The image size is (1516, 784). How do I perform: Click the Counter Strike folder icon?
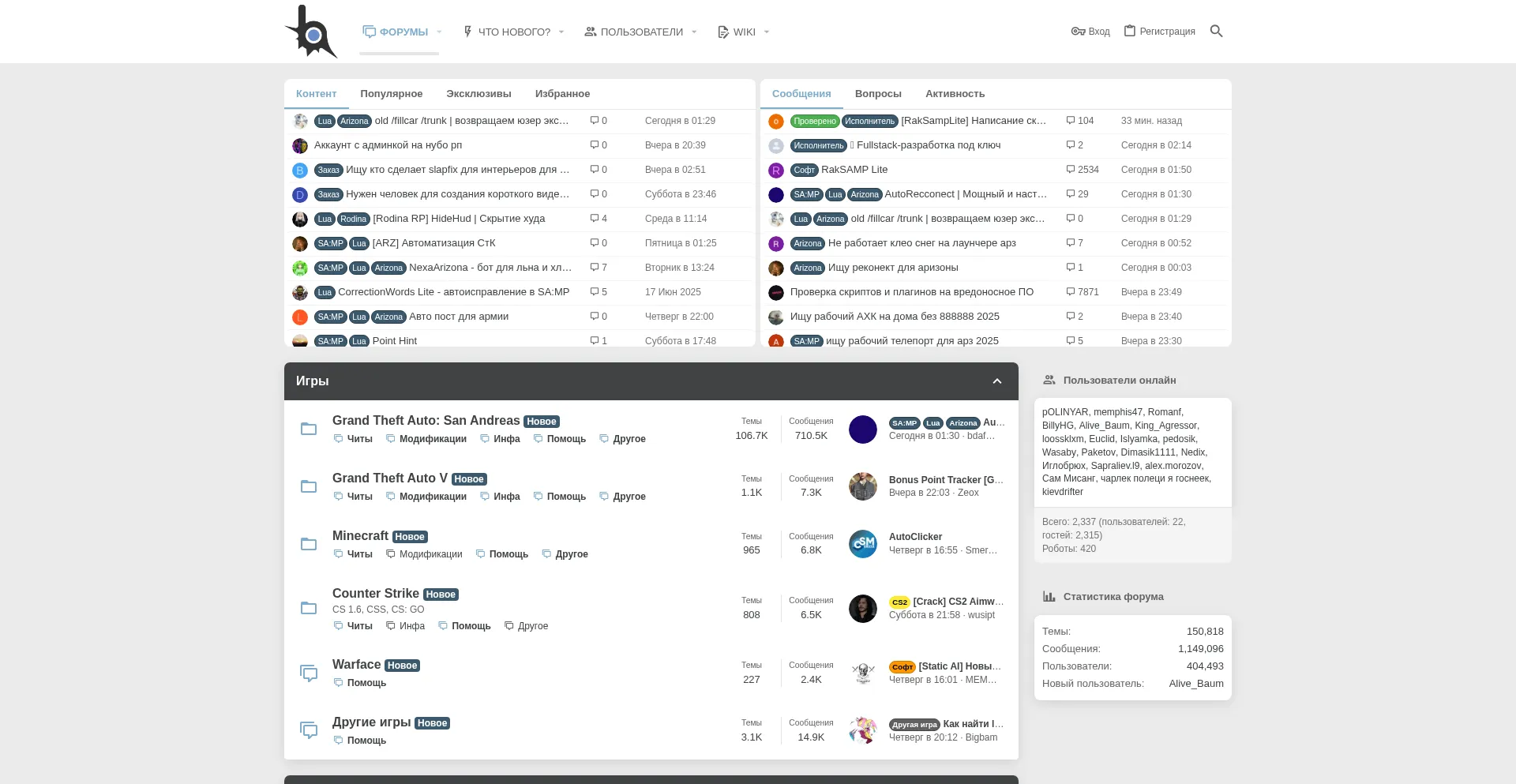tap(309, 608)
